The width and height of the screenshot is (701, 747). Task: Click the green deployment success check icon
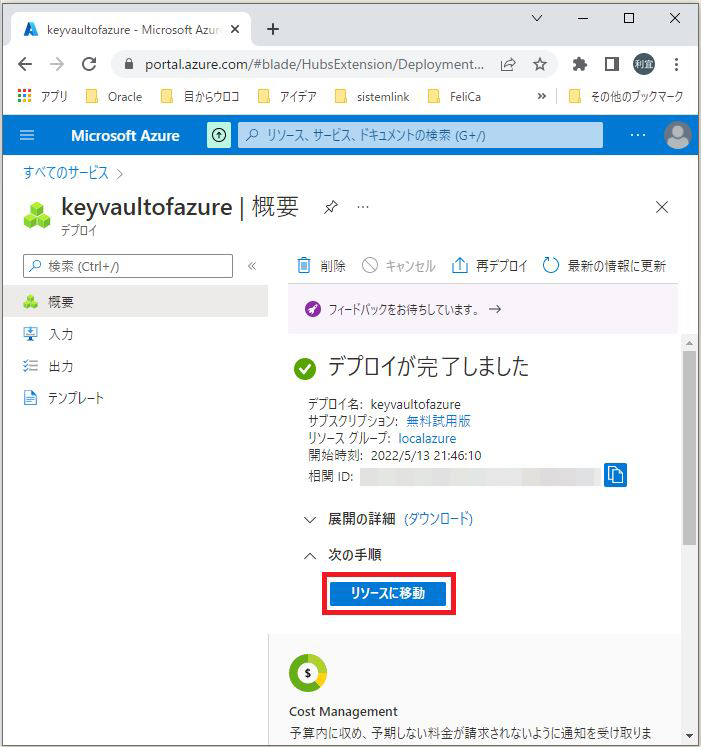[305, 368]
